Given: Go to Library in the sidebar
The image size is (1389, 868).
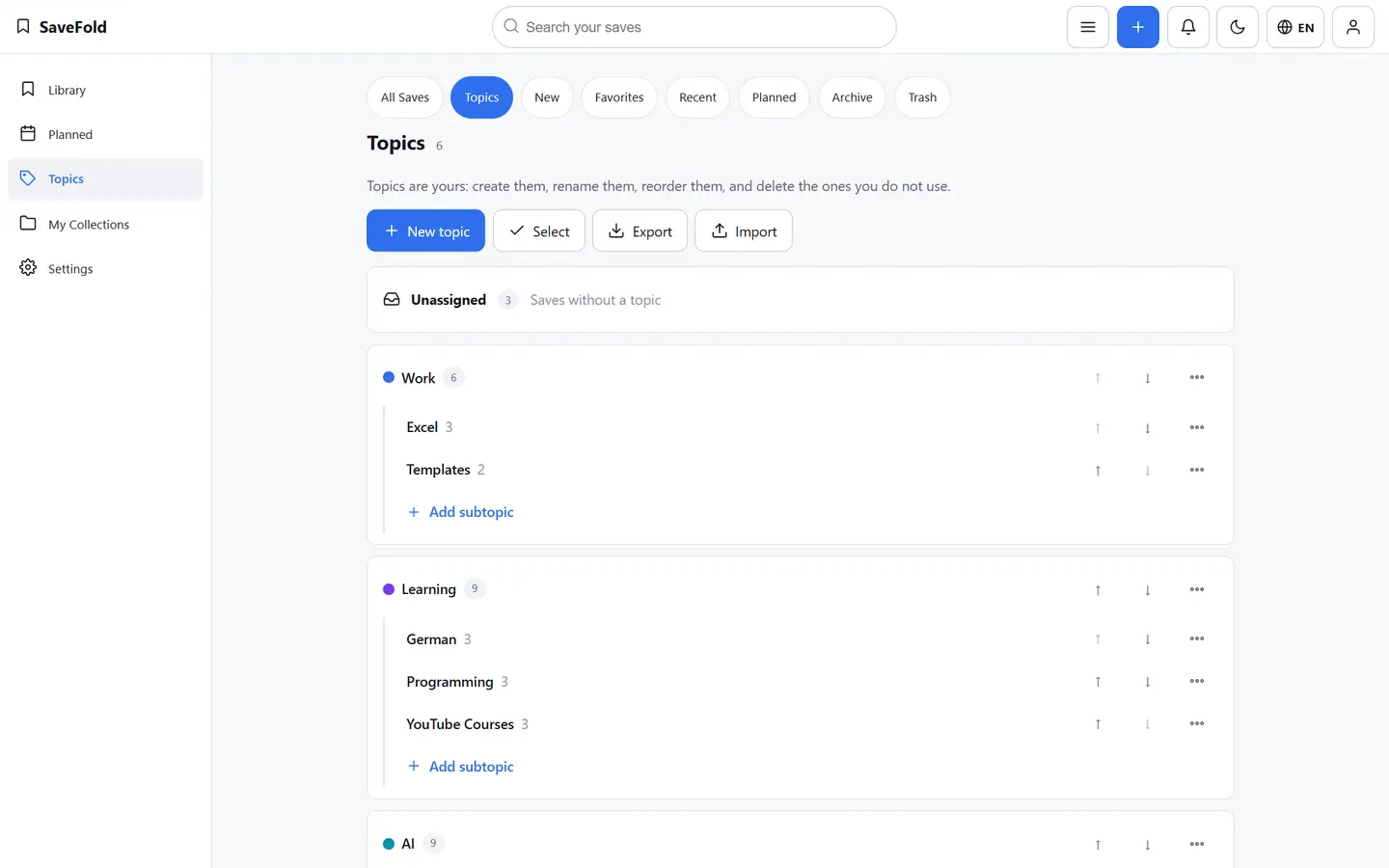Looking at the screenshot, I should [x=106, y=90].
